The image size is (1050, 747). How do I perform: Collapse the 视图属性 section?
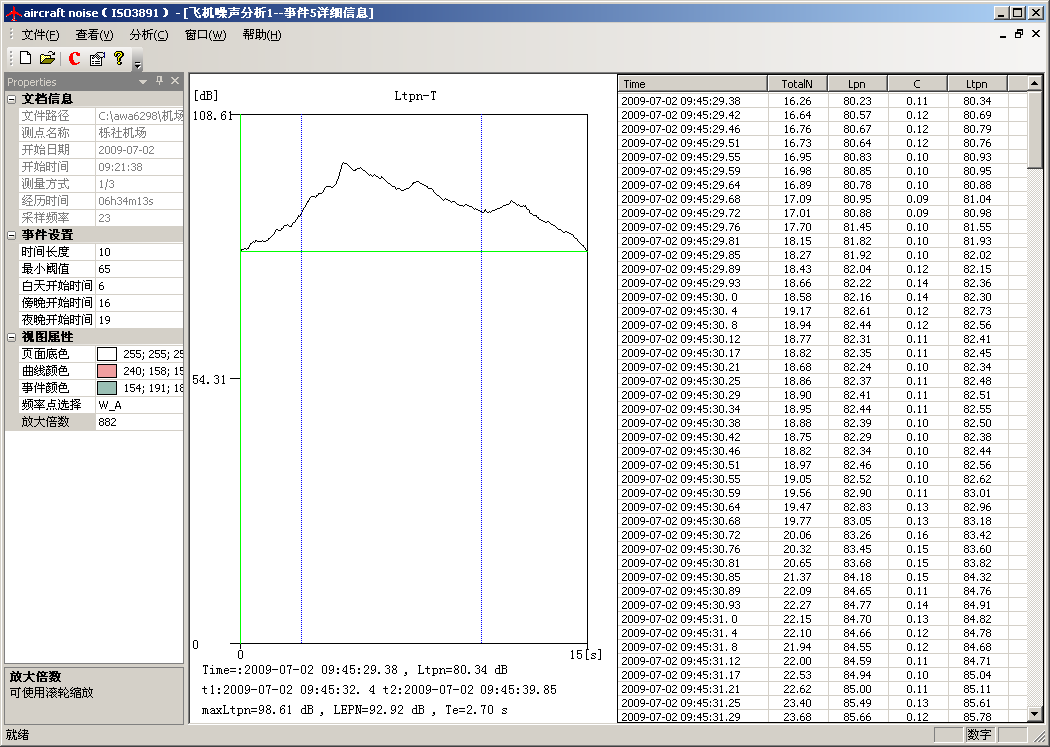(11, 337)
